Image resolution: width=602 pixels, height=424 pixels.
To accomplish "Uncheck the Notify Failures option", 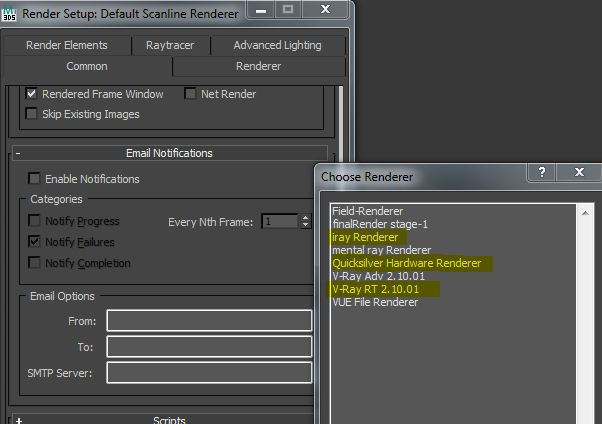I will tap(34, 242).
